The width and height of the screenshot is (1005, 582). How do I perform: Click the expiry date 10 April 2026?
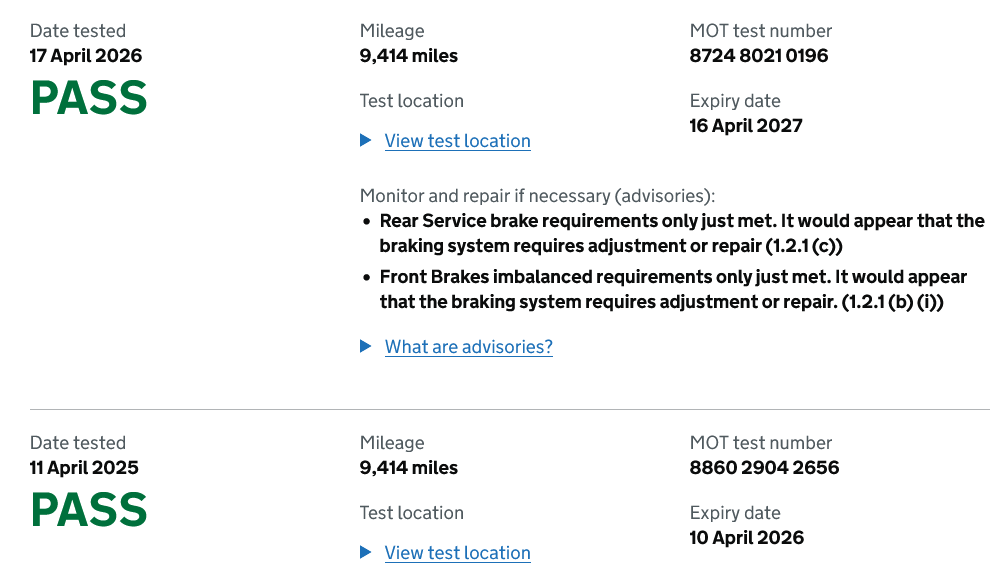click(x=746, y=537)
